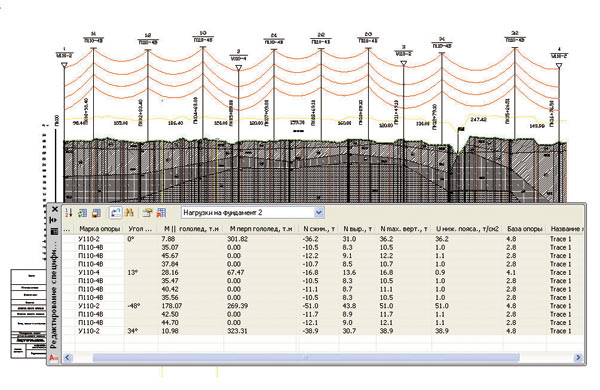Select the angle cell '-48°'

[134, 306]
